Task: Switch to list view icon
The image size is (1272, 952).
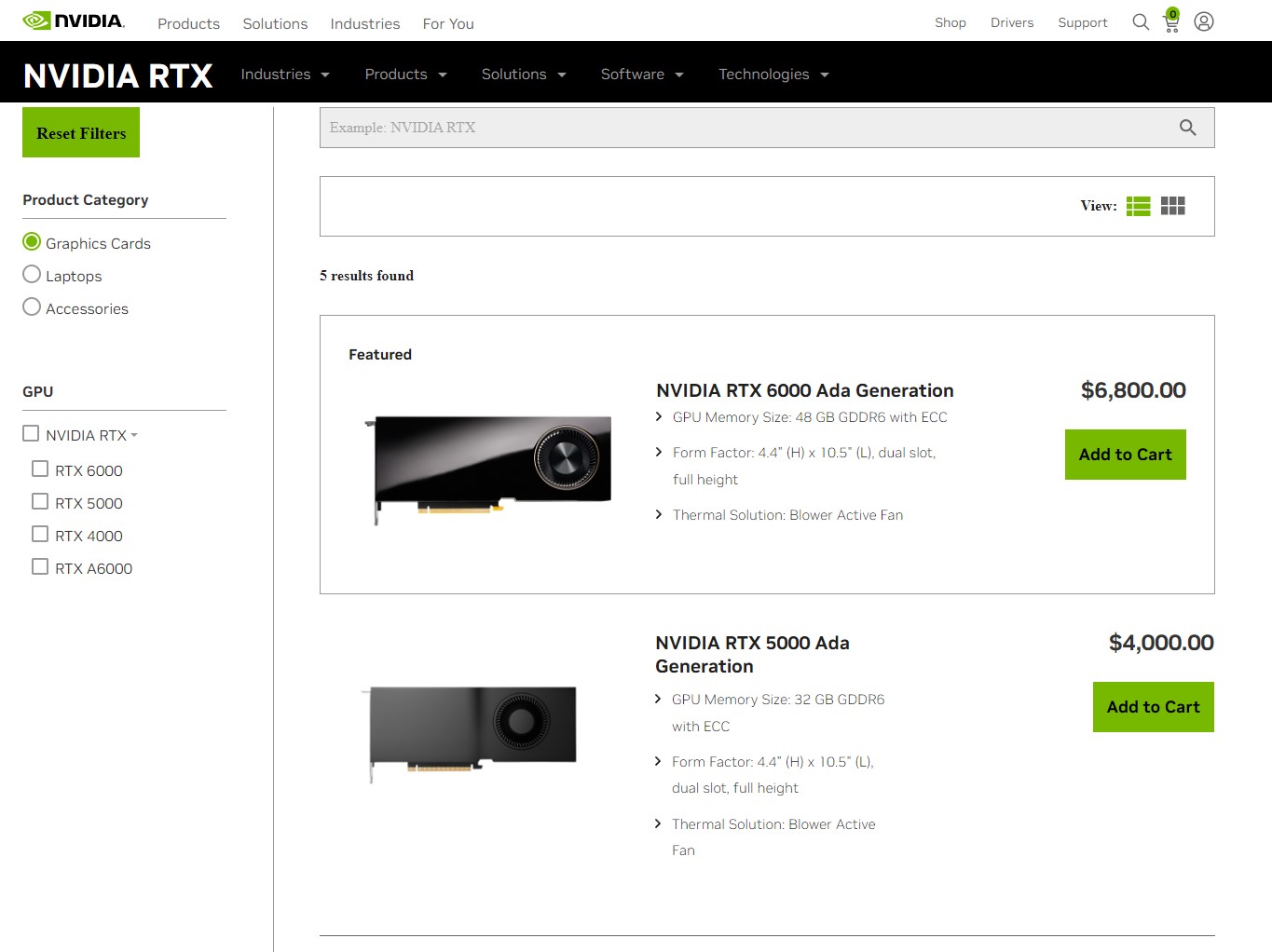Action: click(x=1138, y=206)
